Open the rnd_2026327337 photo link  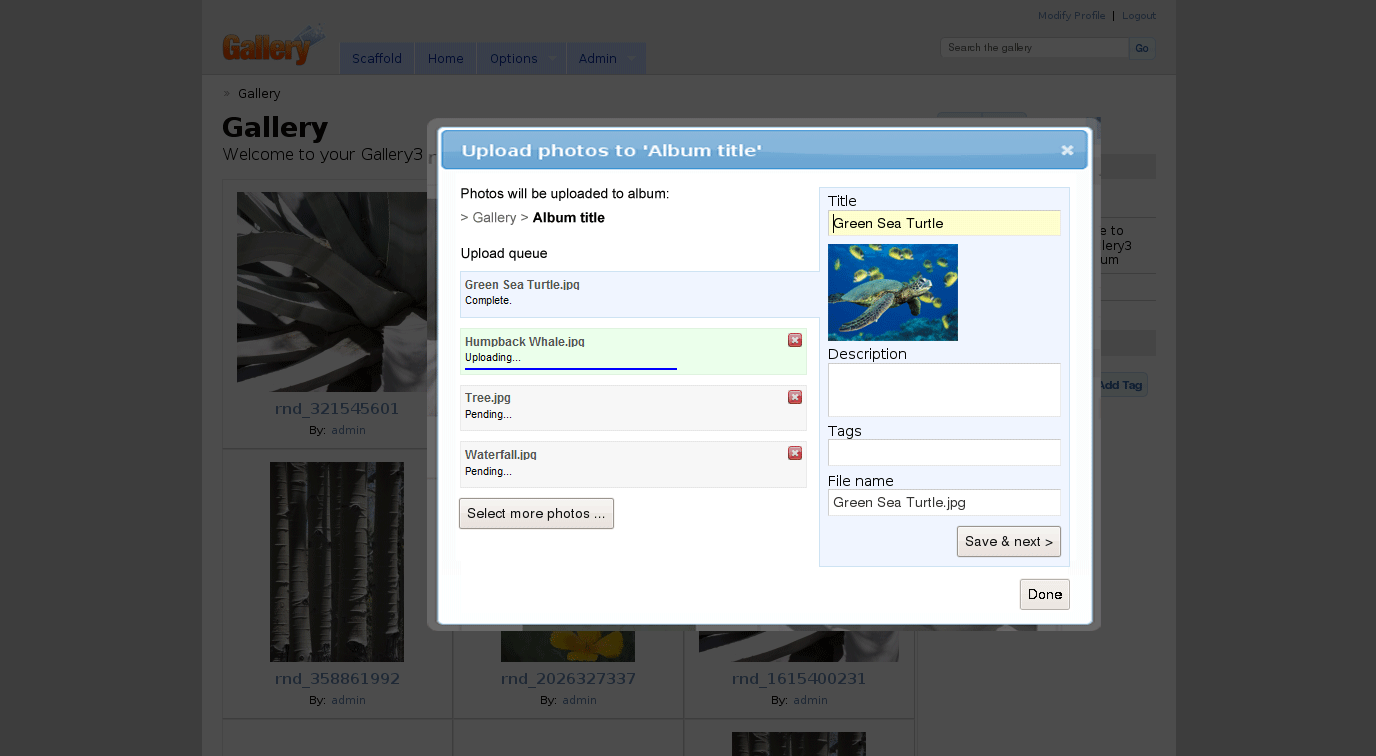pyautogui.click(x=568, y=679)
